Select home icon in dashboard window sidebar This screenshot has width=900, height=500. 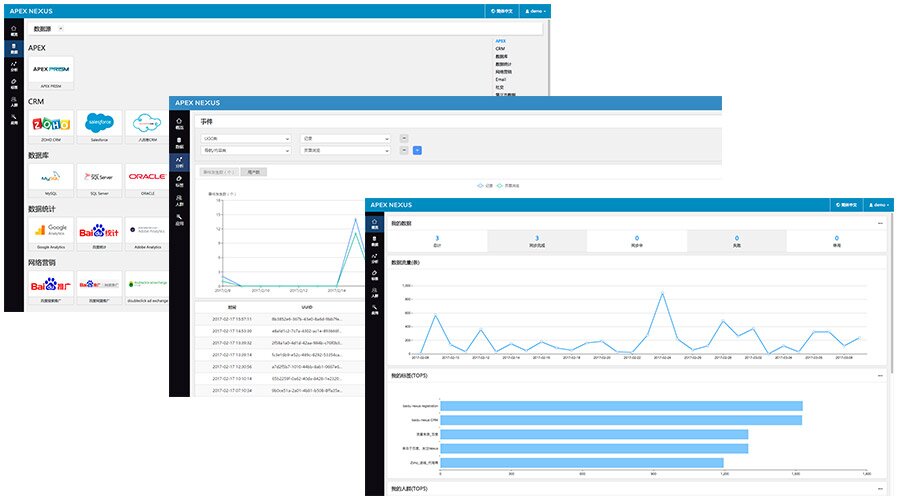click(375, 223)
